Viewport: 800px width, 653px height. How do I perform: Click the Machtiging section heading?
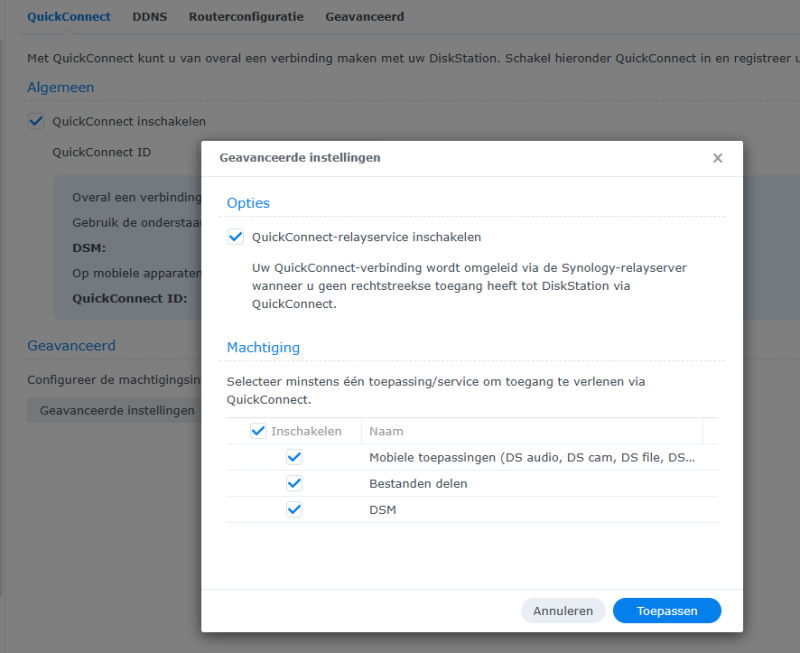[263, 347]
